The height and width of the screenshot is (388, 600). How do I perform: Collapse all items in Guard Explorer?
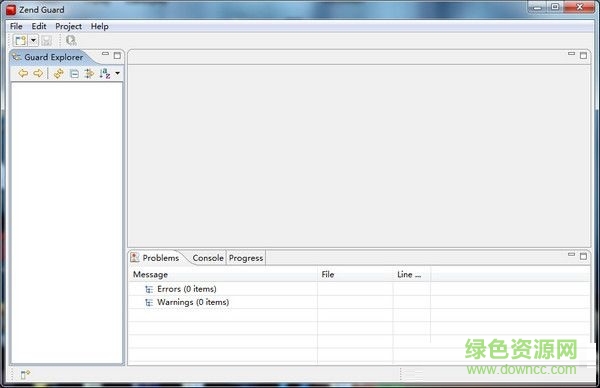(74, 73)
